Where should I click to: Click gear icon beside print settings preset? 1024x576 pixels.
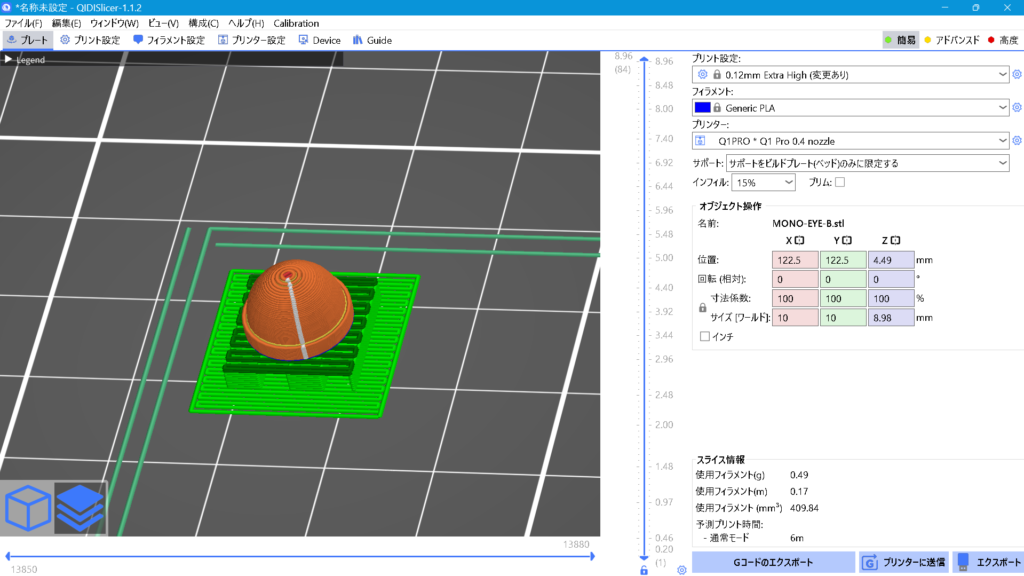tap(1017, 75)
